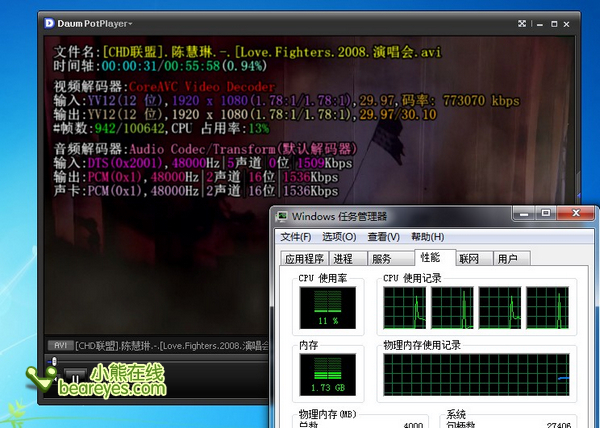Screen dimensions: 600x428
Task: Click the 1509Kbps audio input bitrate
Action: (324, 163)
